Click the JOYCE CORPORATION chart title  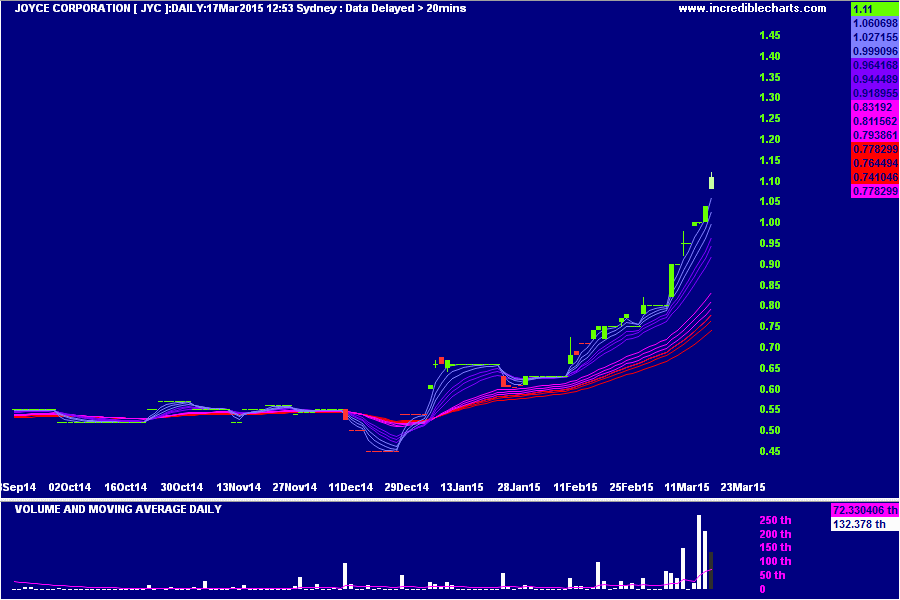240,9
